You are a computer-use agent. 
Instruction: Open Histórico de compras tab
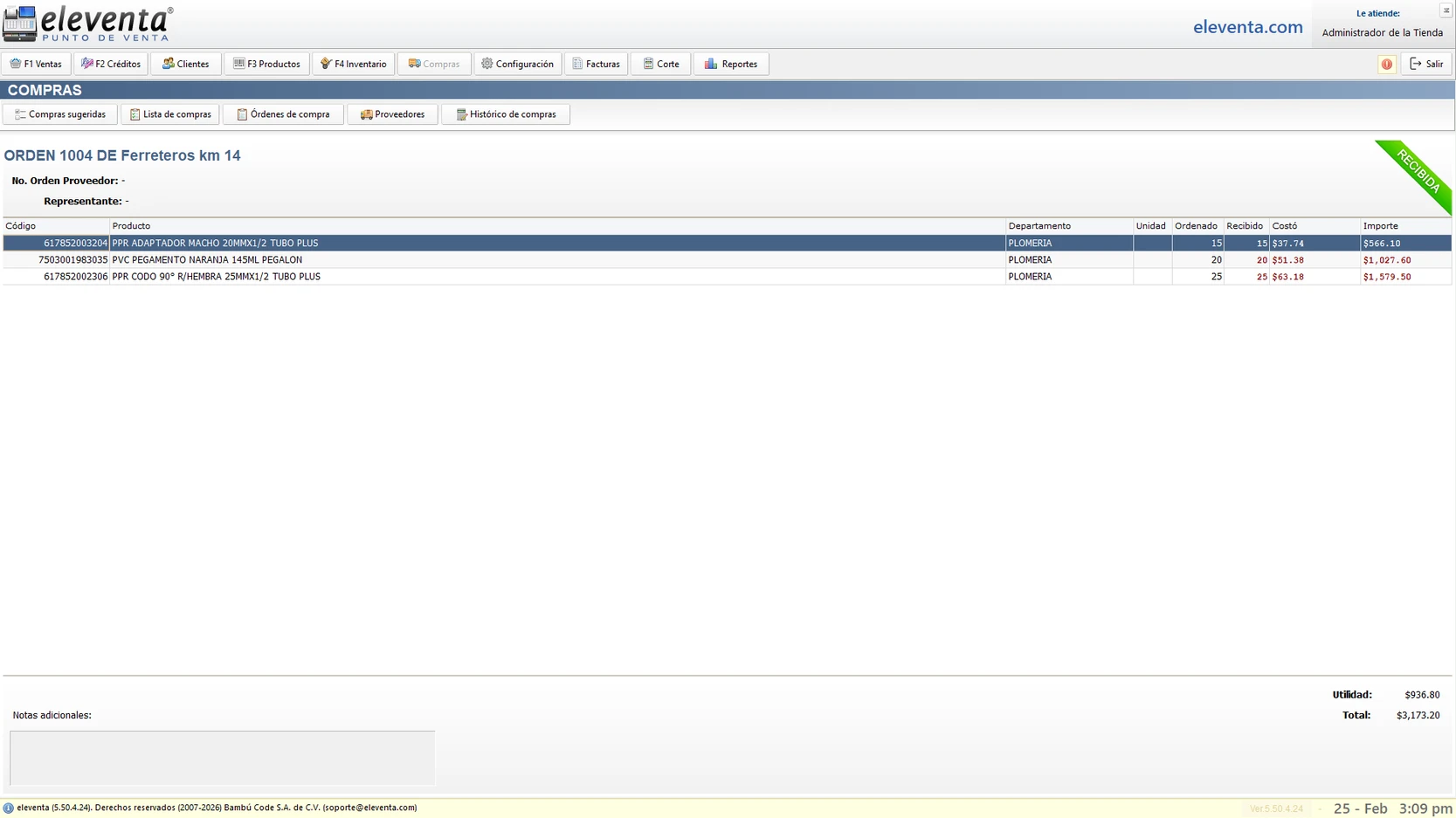coord(506,114)
